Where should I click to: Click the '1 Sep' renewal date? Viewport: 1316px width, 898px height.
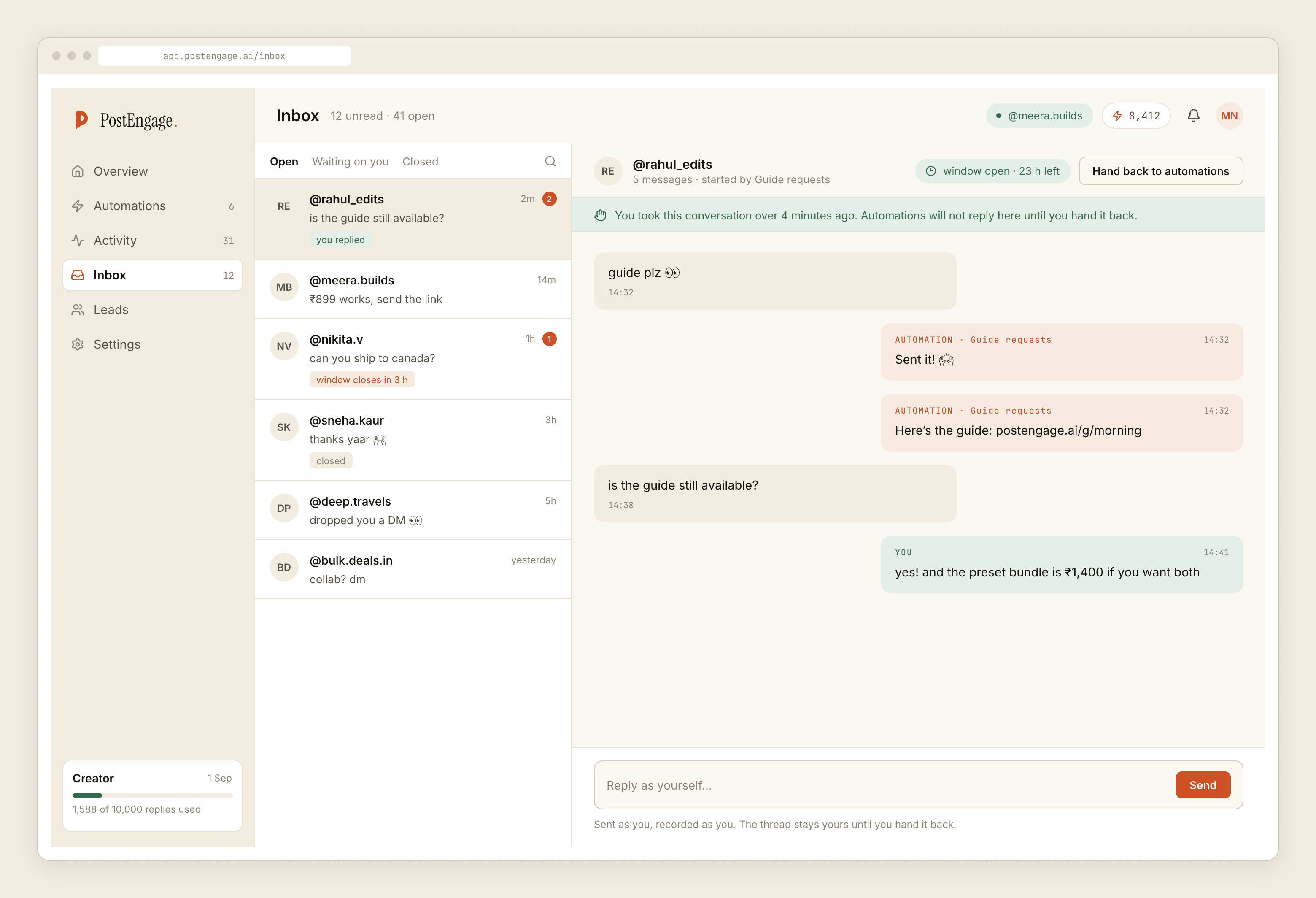219,778
